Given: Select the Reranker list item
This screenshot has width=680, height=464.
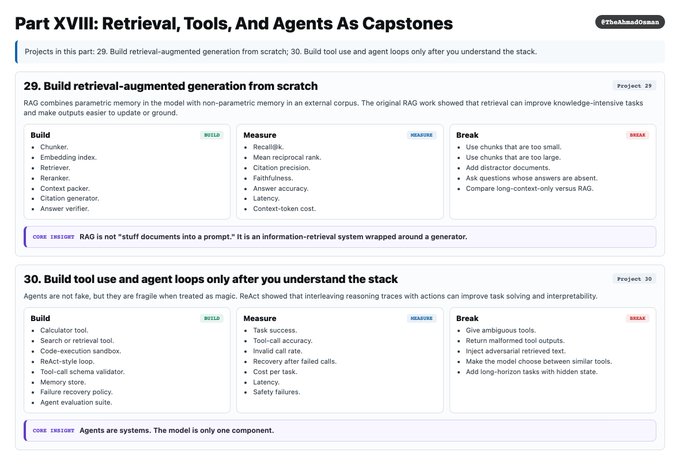Looking at the screenshot, I should pyautogui.click(x=55, y=178).
